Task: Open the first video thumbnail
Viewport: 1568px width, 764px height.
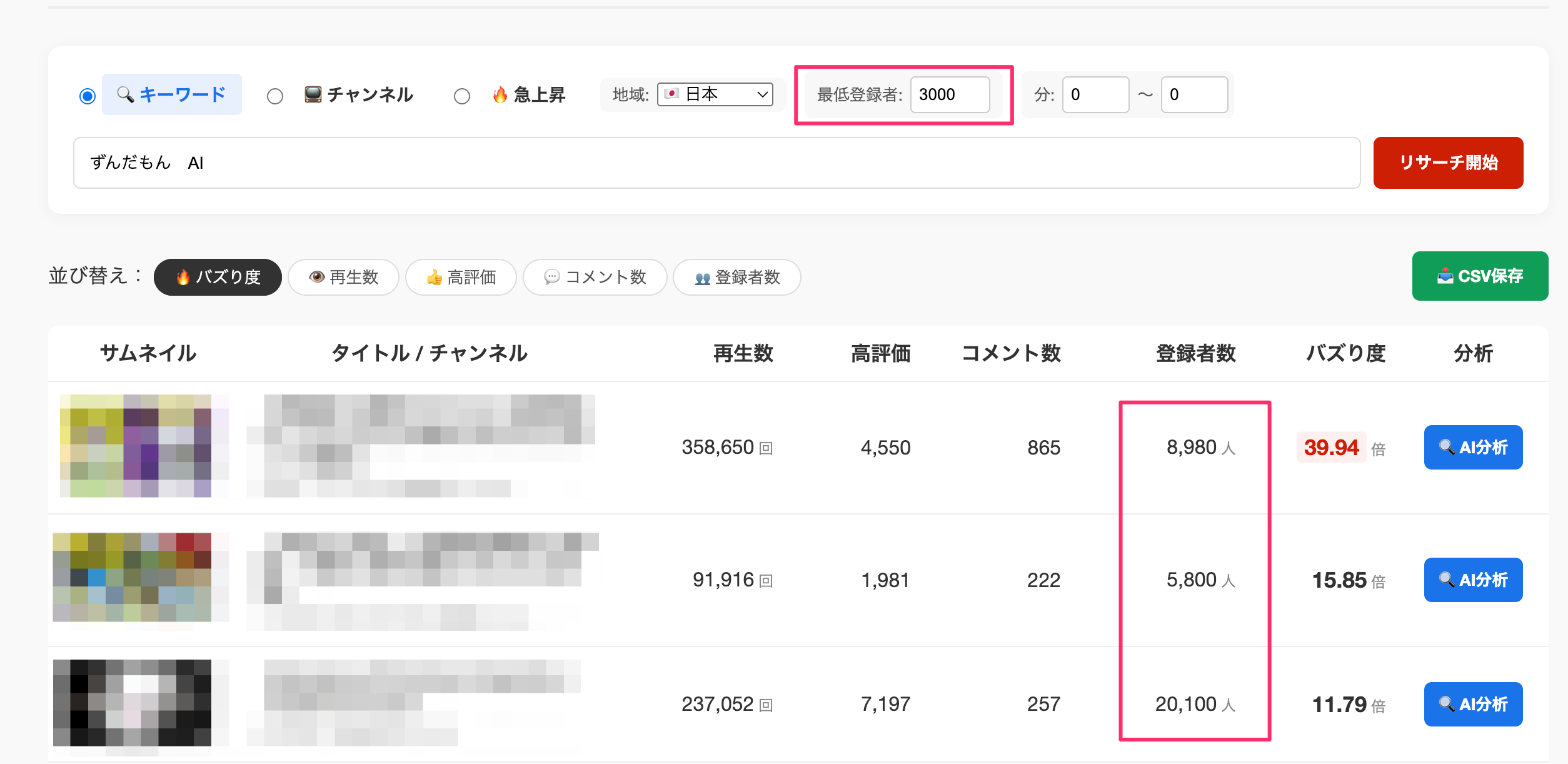Action: coord(144,446)
